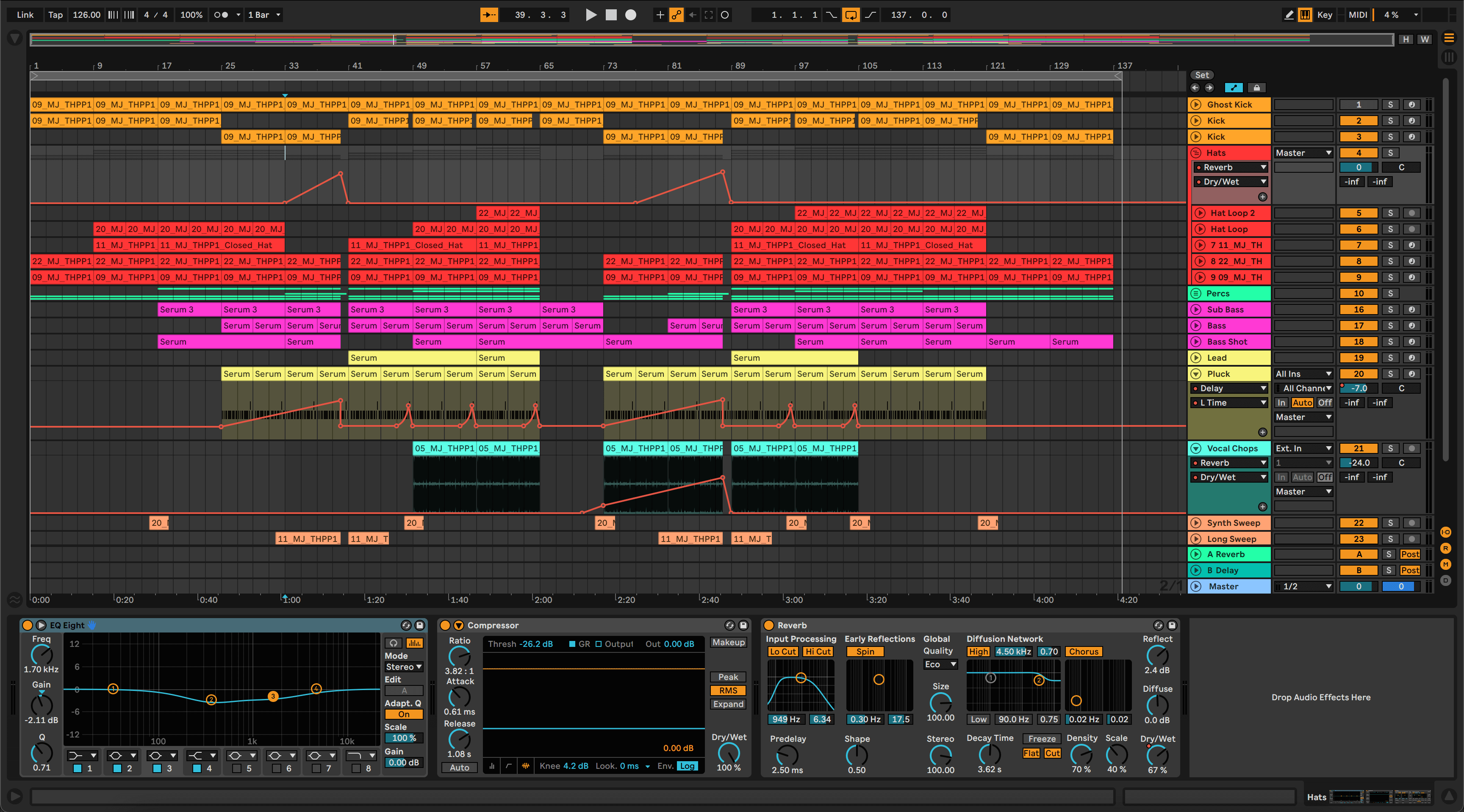Open the 1 Bar quantization dropdown
Image resolution: width=1464 pixels, height=812 pixels.
coord(264,15)
